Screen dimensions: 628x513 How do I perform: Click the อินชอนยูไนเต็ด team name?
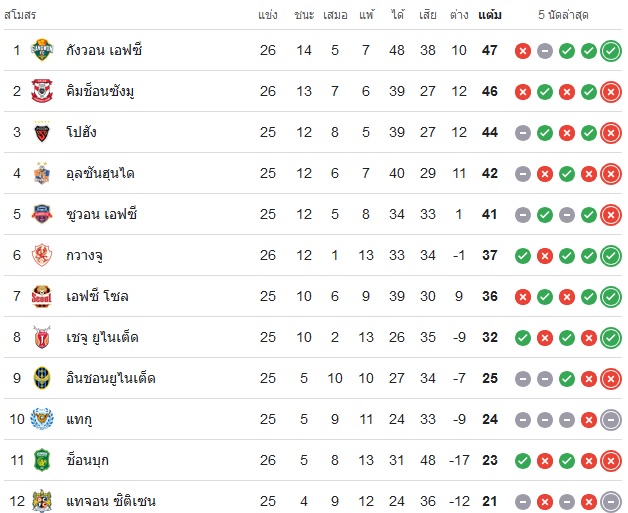pyautogui.click(x=111, y=378)
